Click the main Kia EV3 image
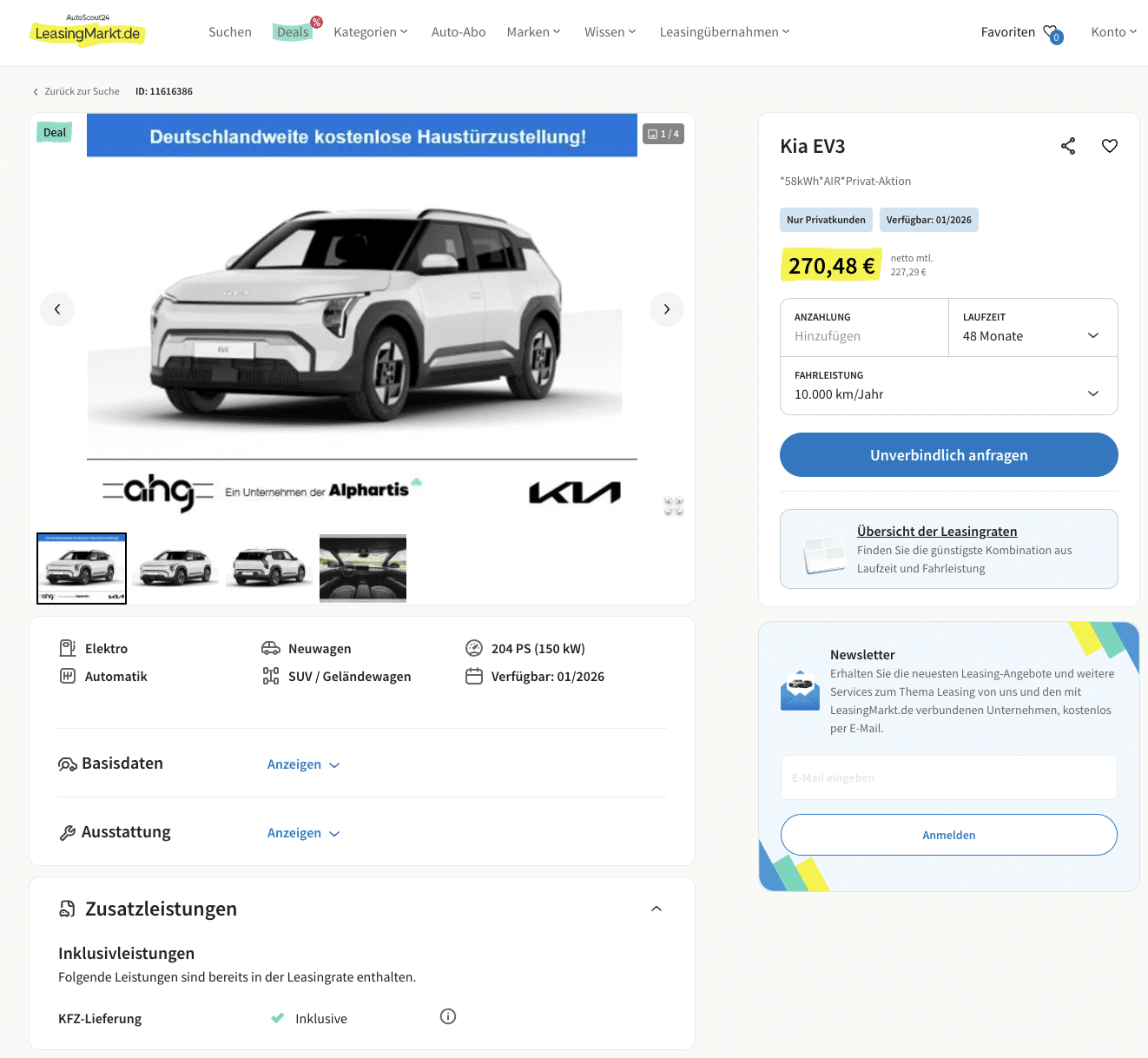Viewport: 1148px width, 1058px height. coord(362,314)
